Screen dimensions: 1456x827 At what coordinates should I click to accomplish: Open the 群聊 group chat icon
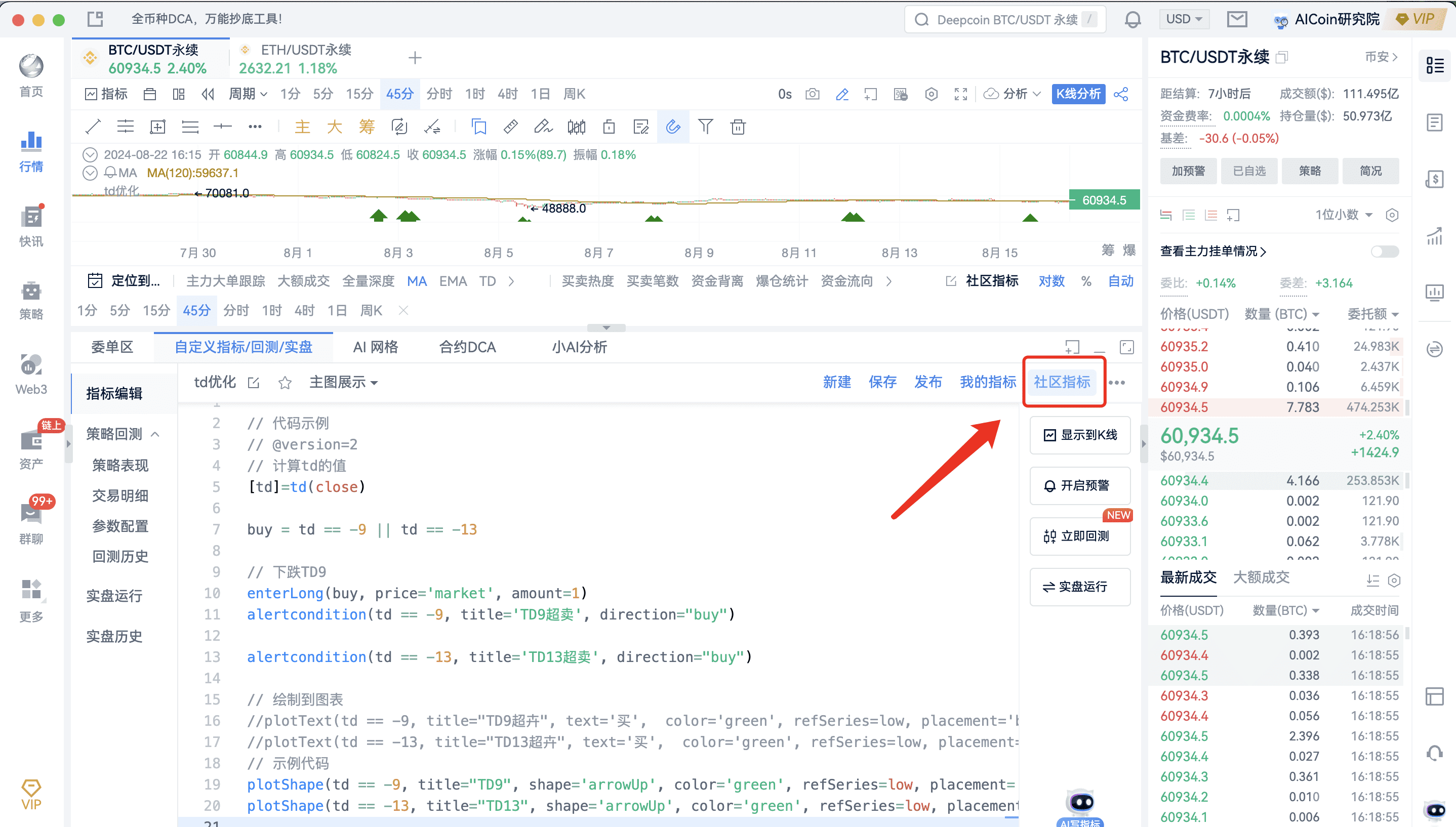coord(31,522)
